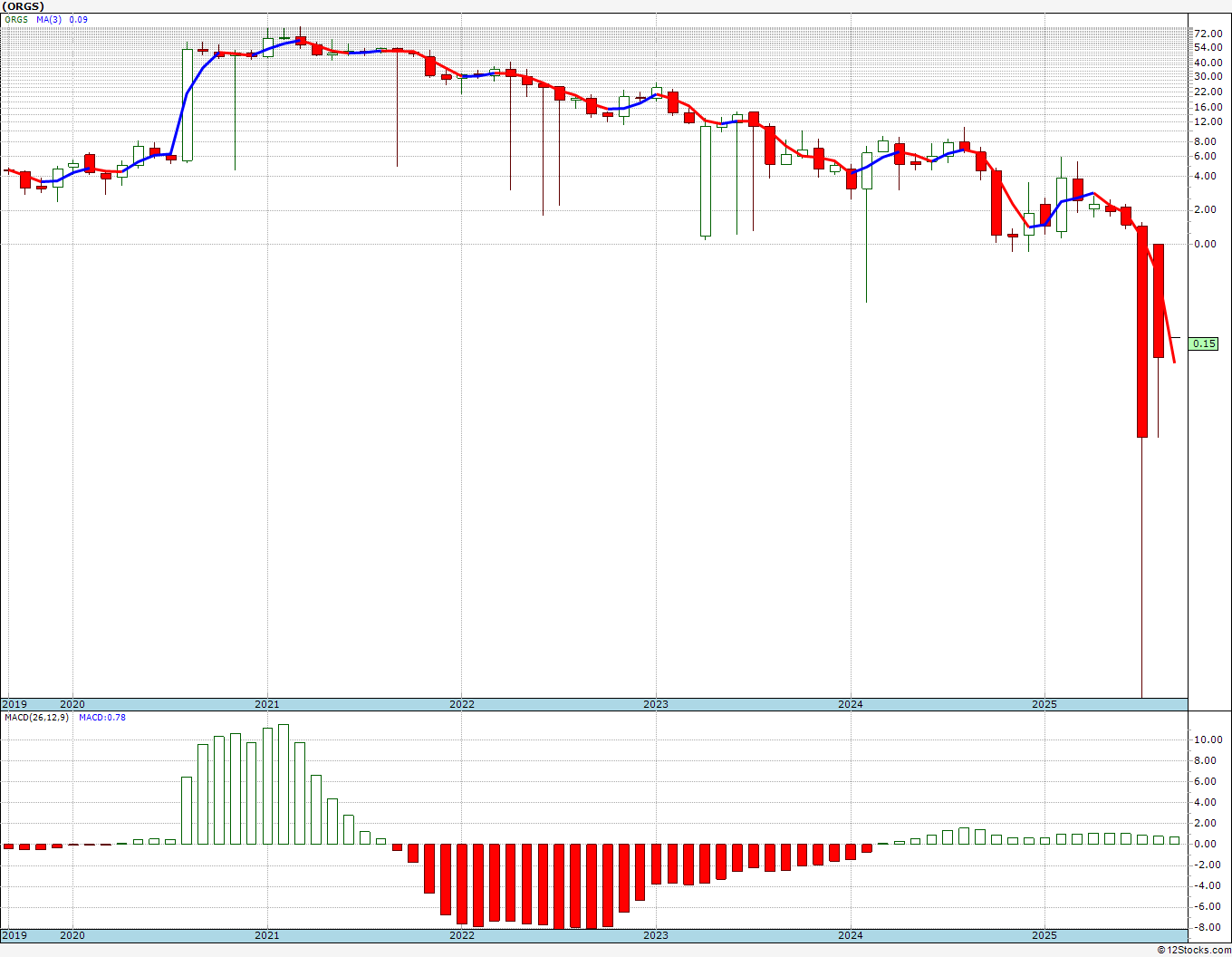This screenshot has height=957, width=1232.
Task: Click the 2024 marker on MACD timeline
Action: tap(850, 935)
